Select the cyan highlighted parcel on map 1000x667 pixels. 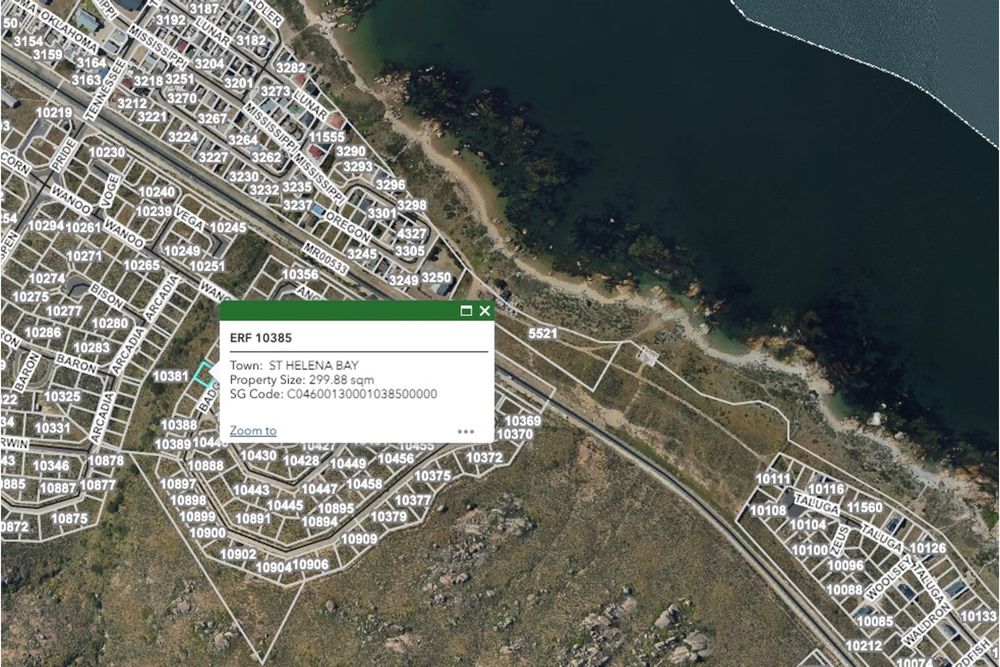[x=204, y=375]
